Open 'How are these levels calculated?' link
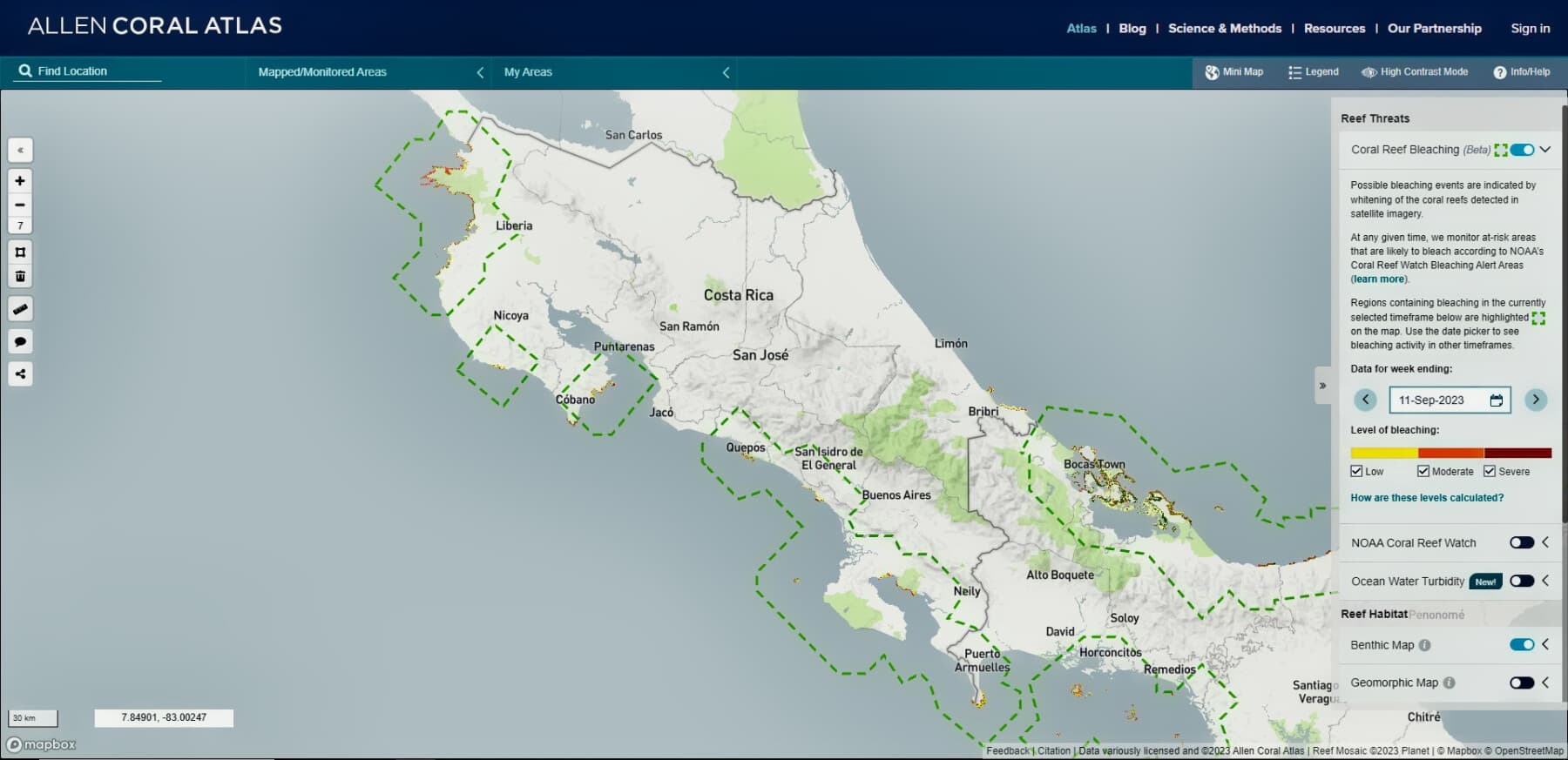Screen dimensions: 1568x760 (1427, 498)
